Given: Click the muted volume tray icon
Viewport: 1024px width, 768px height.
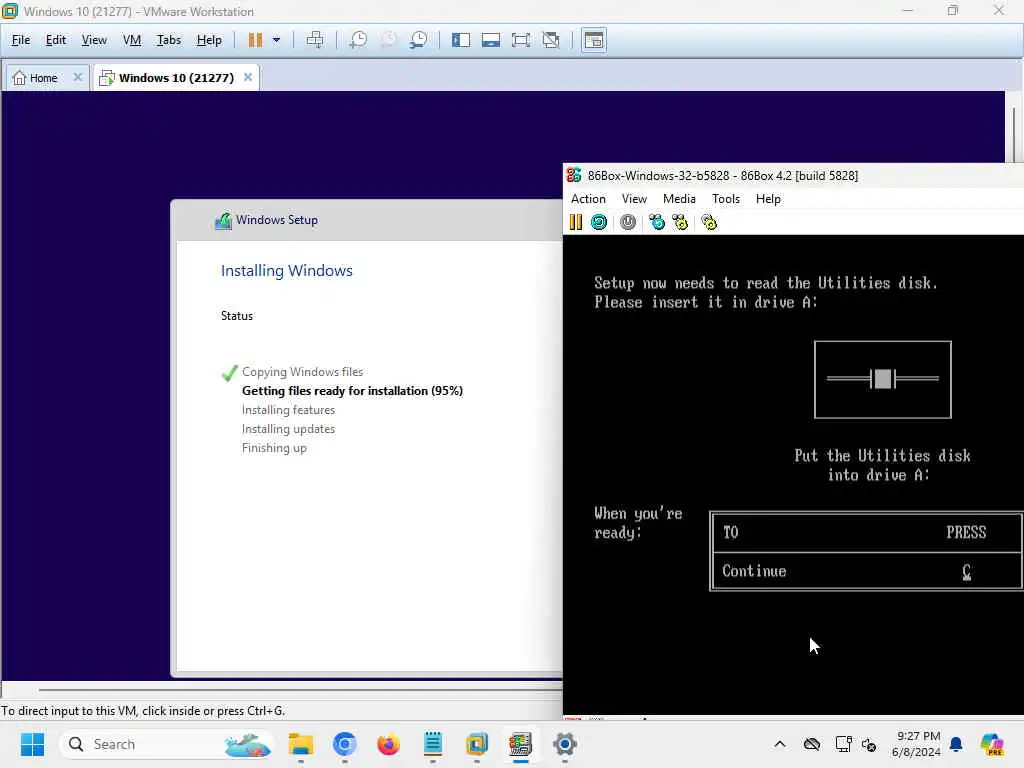Looking at the screenshot, I should click(869, 744).
